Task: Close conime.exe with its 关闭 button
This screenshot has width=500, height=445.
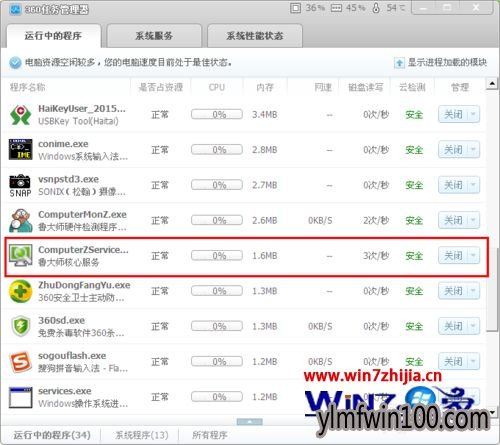Action: [x=453, y=150]
